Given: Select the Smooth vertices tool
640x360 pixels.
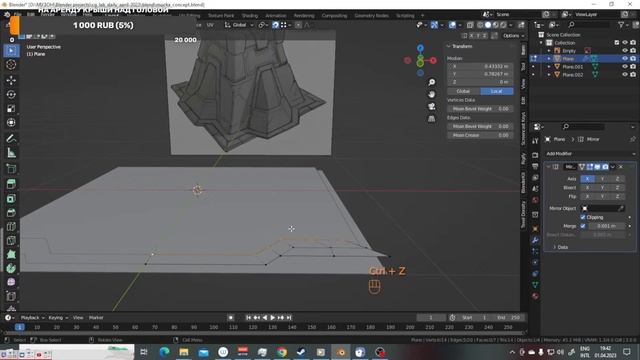Looking at the screenshot, I should [11, 282].
